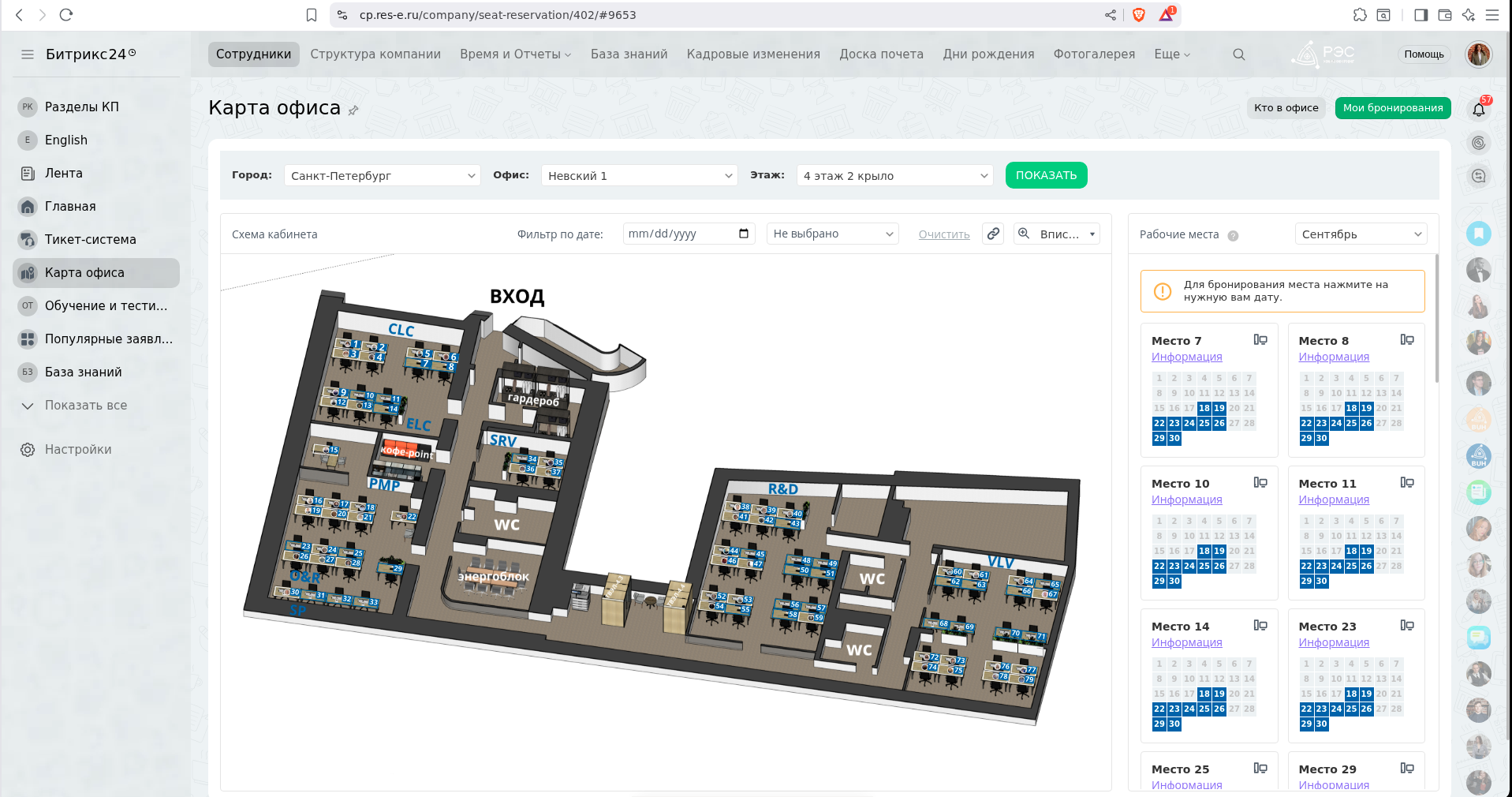Click the Brave Shields icon in address bar

pyautogui.click(x=1138, y=15)
